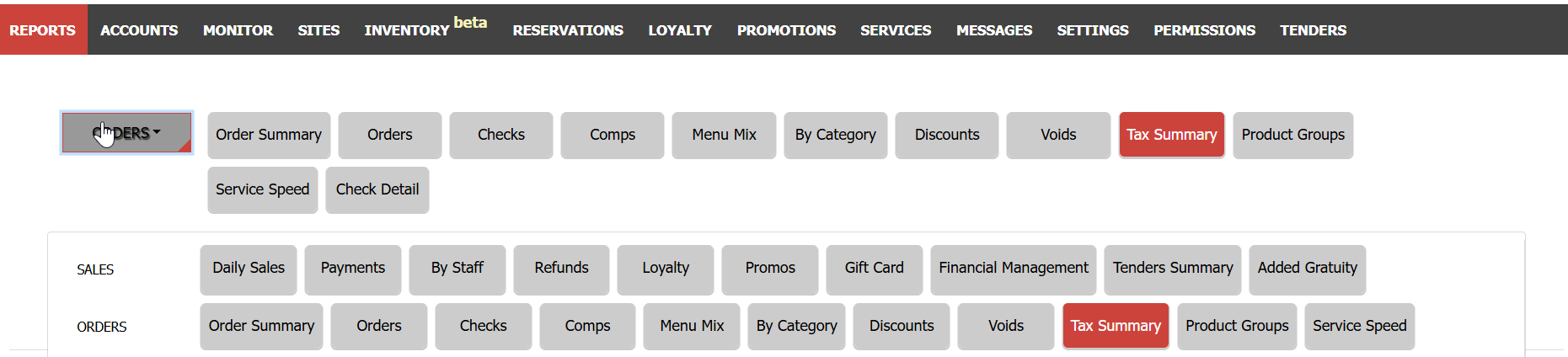
Task: Click the Refunds report button
Action: 561,269
